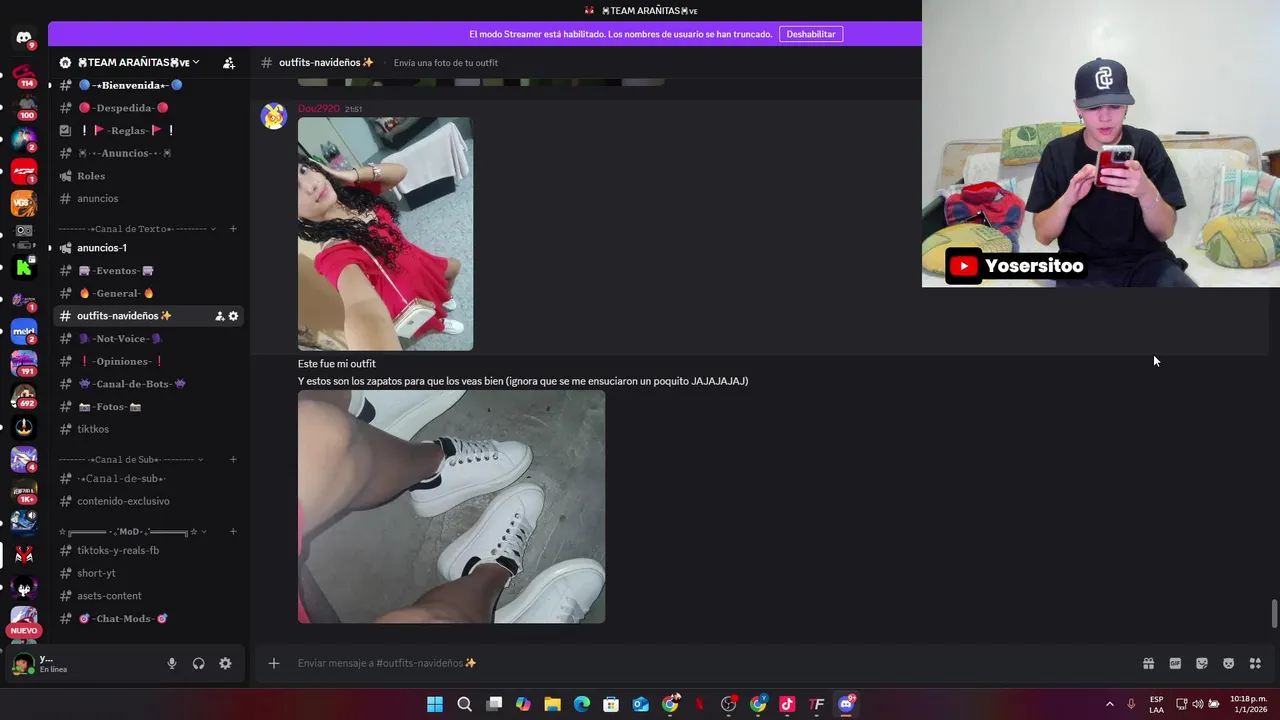The image size is (1280, 720).
Task: Open File Explorer from taskbar
Action: (552, 704)
